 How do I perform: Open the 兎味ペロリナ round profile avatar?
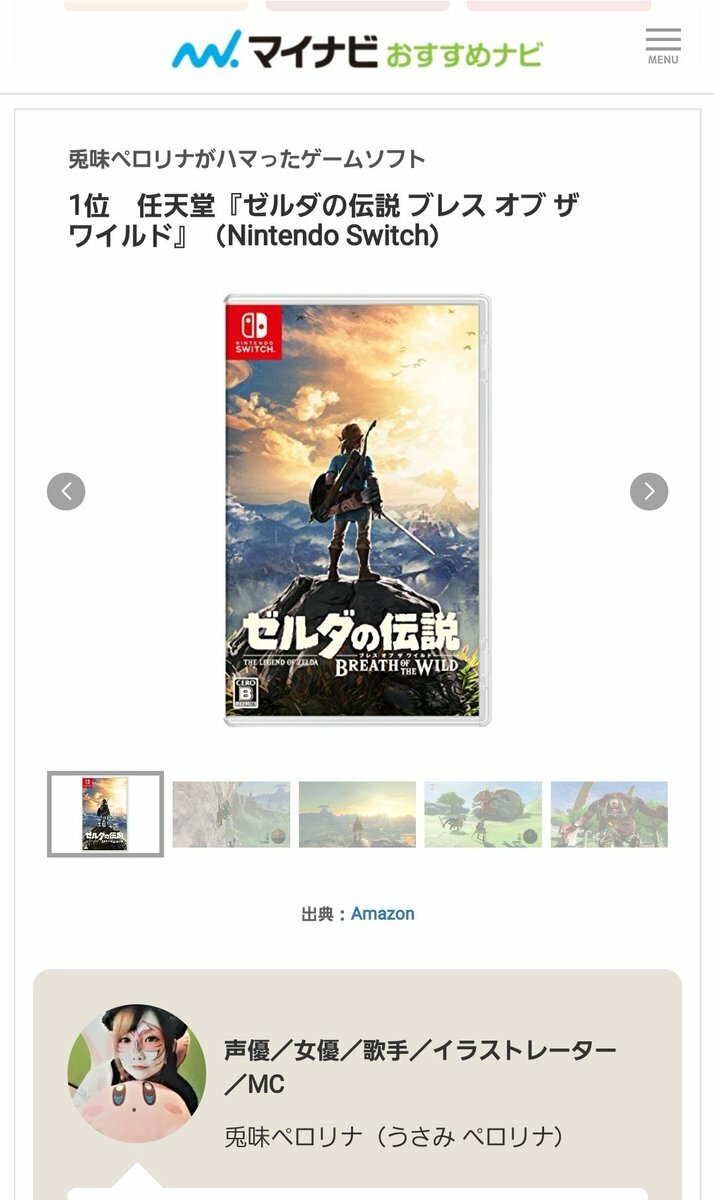137,1074
